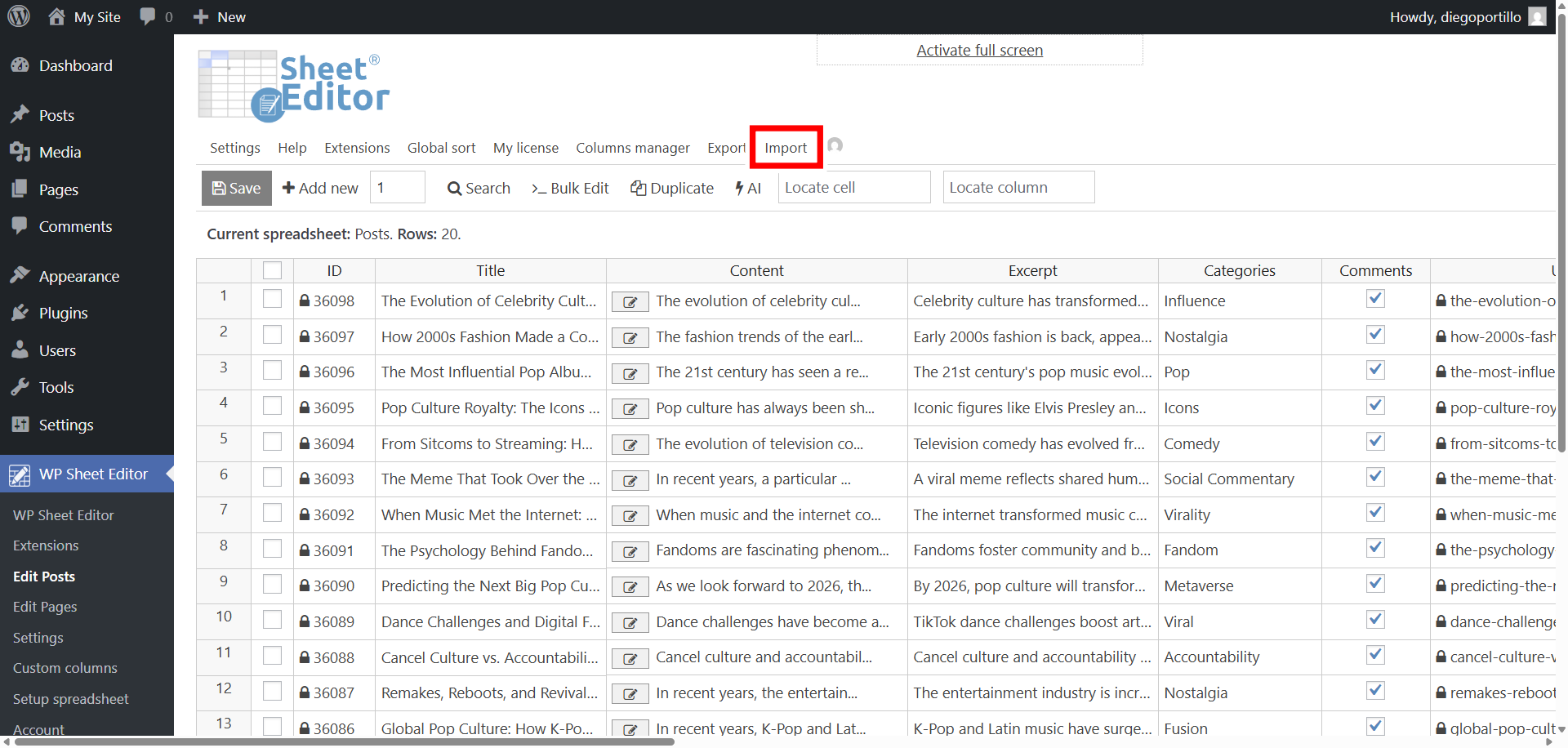Click user avatar next to Howdy text
This screenshot has width=1568, height=748.
tap(1537, 17)
